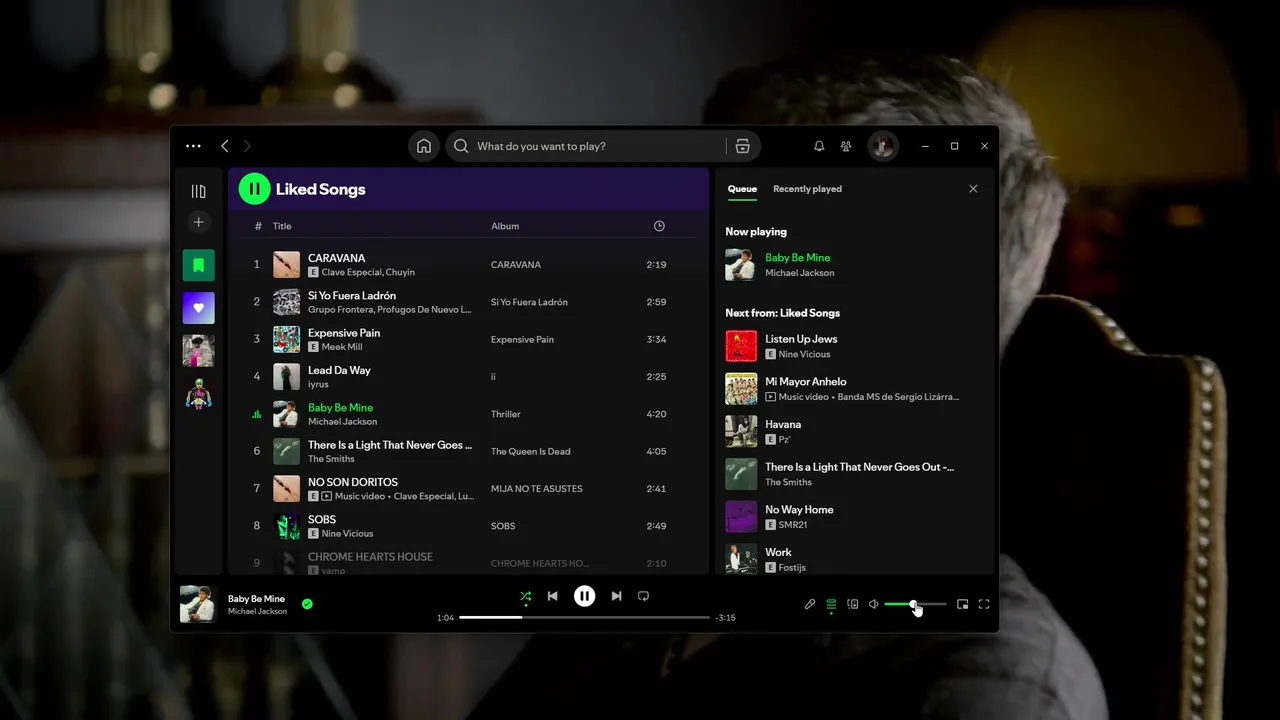Toggle shuffle in the player bar

[x=526, y=596]
